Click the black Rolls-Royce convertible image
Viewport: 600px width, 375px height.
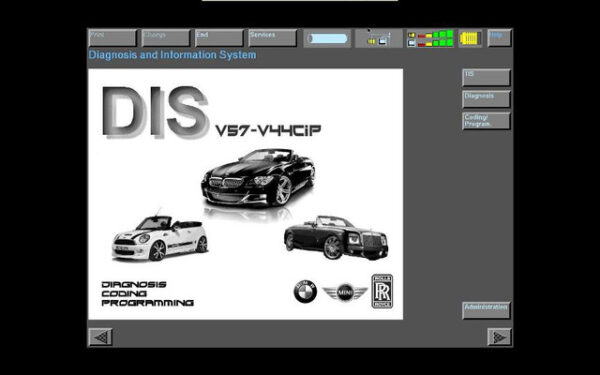click(336, 238)
